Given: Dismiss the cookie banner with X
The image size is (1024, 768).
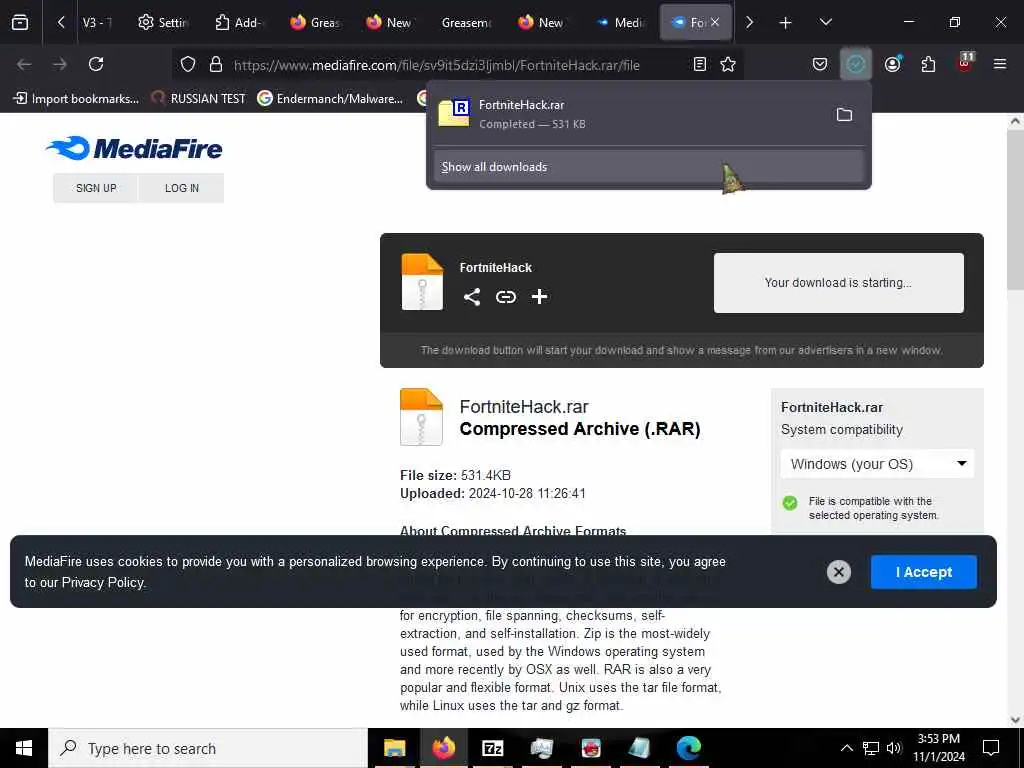Looking at the screenshot, I should [839, 572].
